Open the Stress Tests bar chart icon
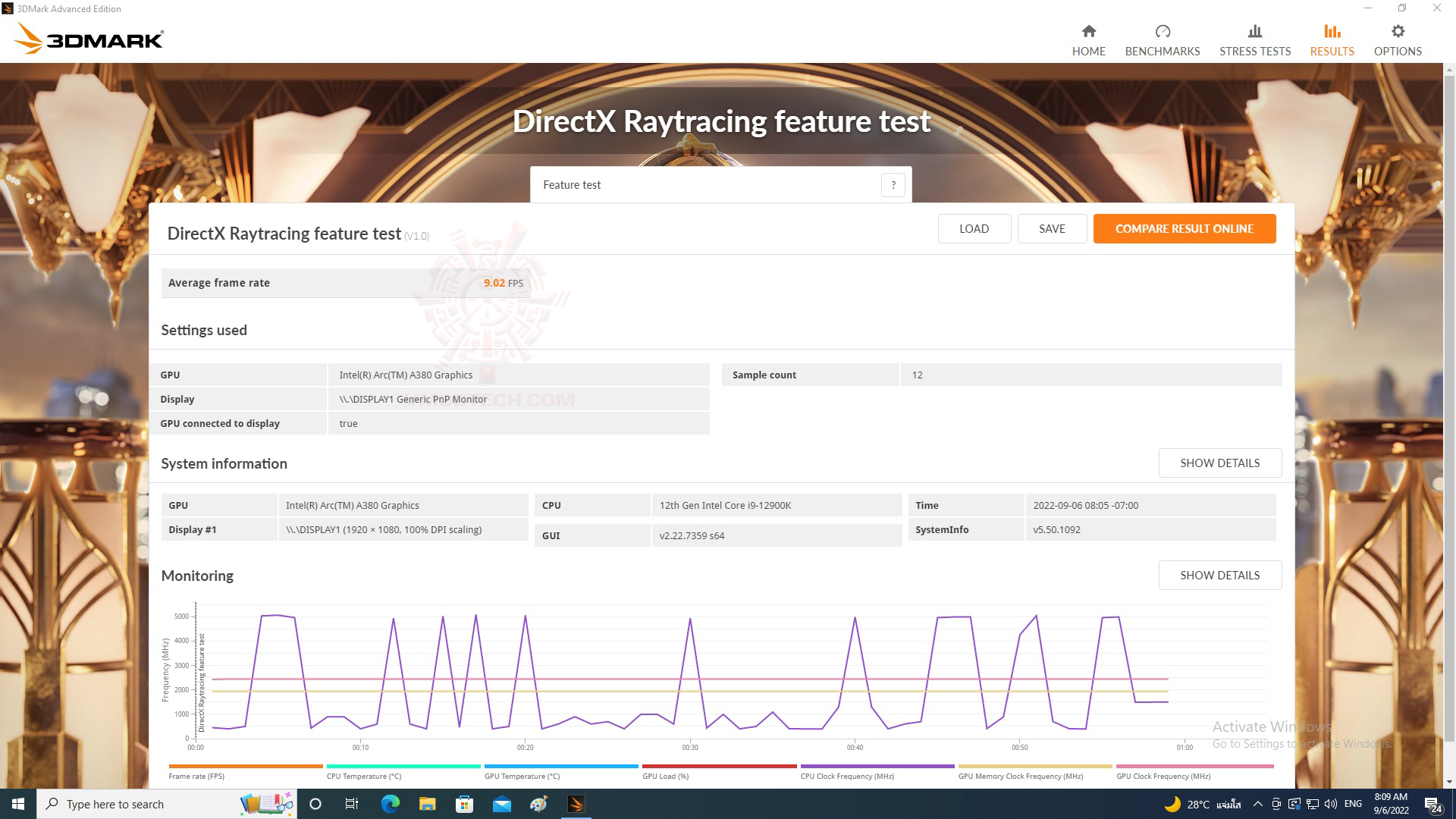The height and width of the screenshot is (819, 1456). [x=1254, y=31]
